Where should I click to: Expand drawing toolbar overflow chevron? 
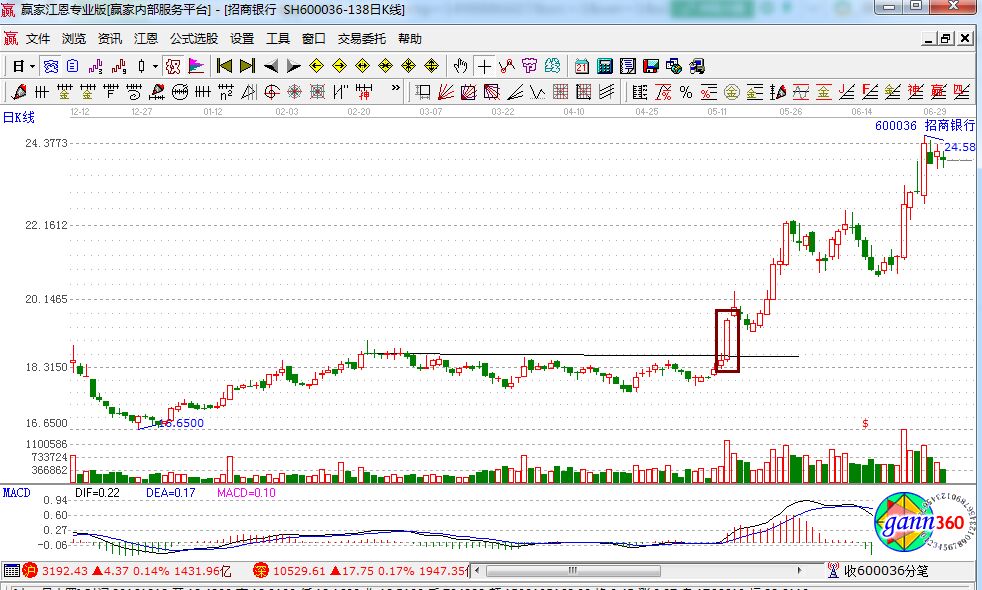(394, 93)
